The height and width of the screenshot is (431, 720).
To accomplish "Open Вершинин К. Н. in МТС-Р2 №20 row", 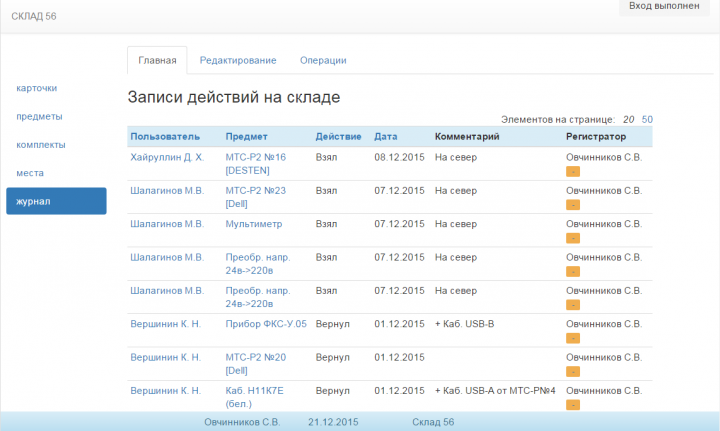I will (165, 358).
